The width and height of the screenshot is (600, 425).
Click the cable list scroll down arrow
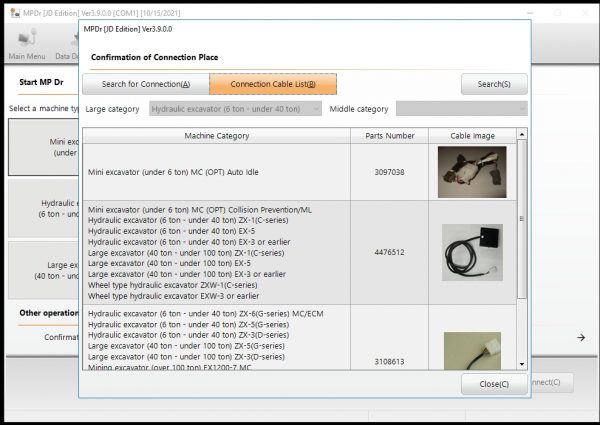(522, 364)
